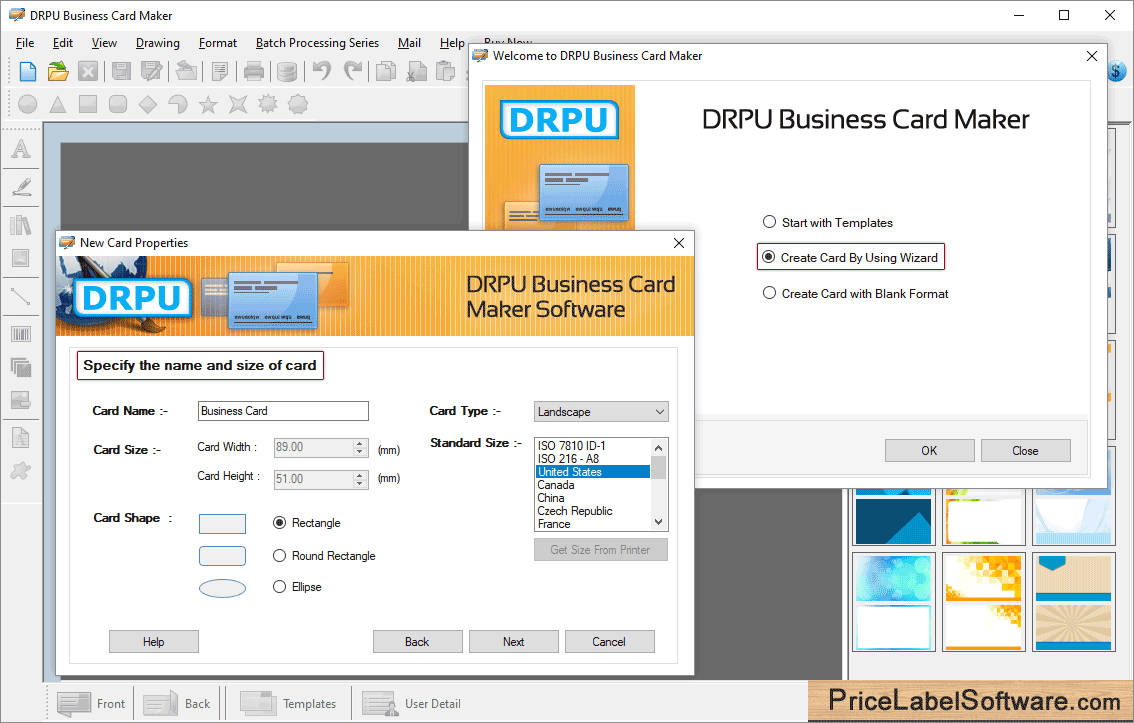Viewport: 1134px width, 723px height.
Task: Choose Rectangle card shape
Action: 307,523
